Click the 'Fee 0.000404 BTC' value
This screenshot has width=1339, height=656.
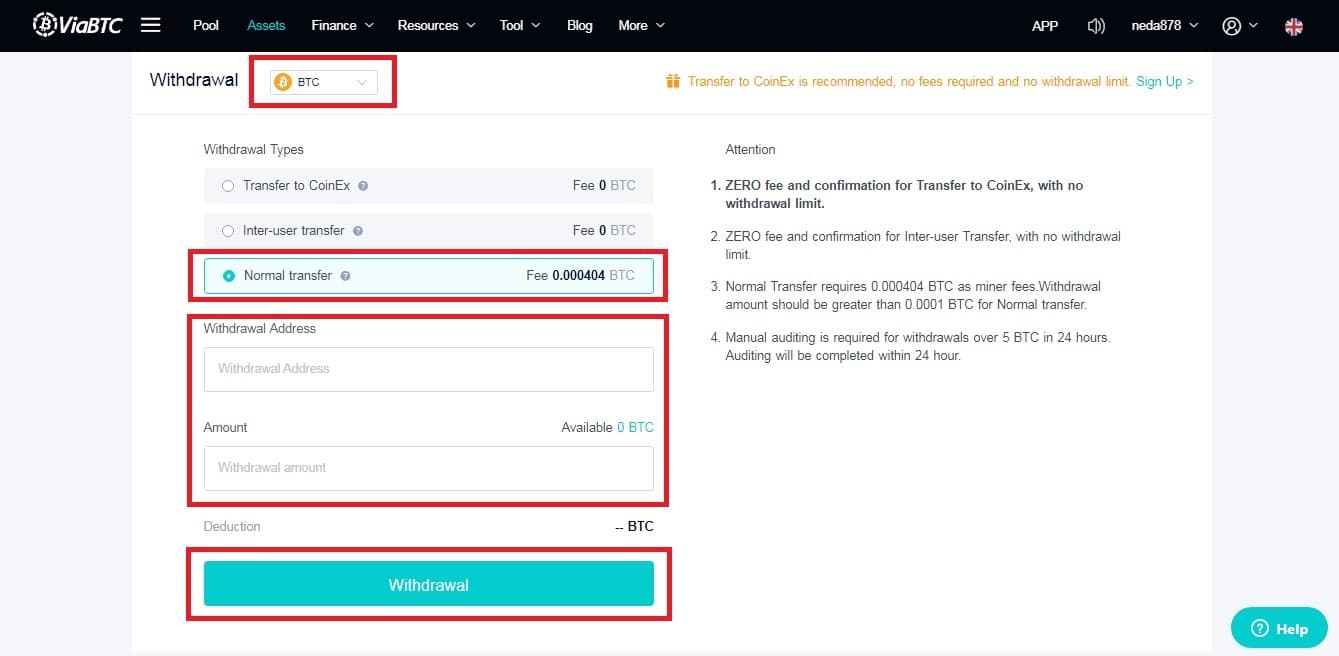point(580,275)
